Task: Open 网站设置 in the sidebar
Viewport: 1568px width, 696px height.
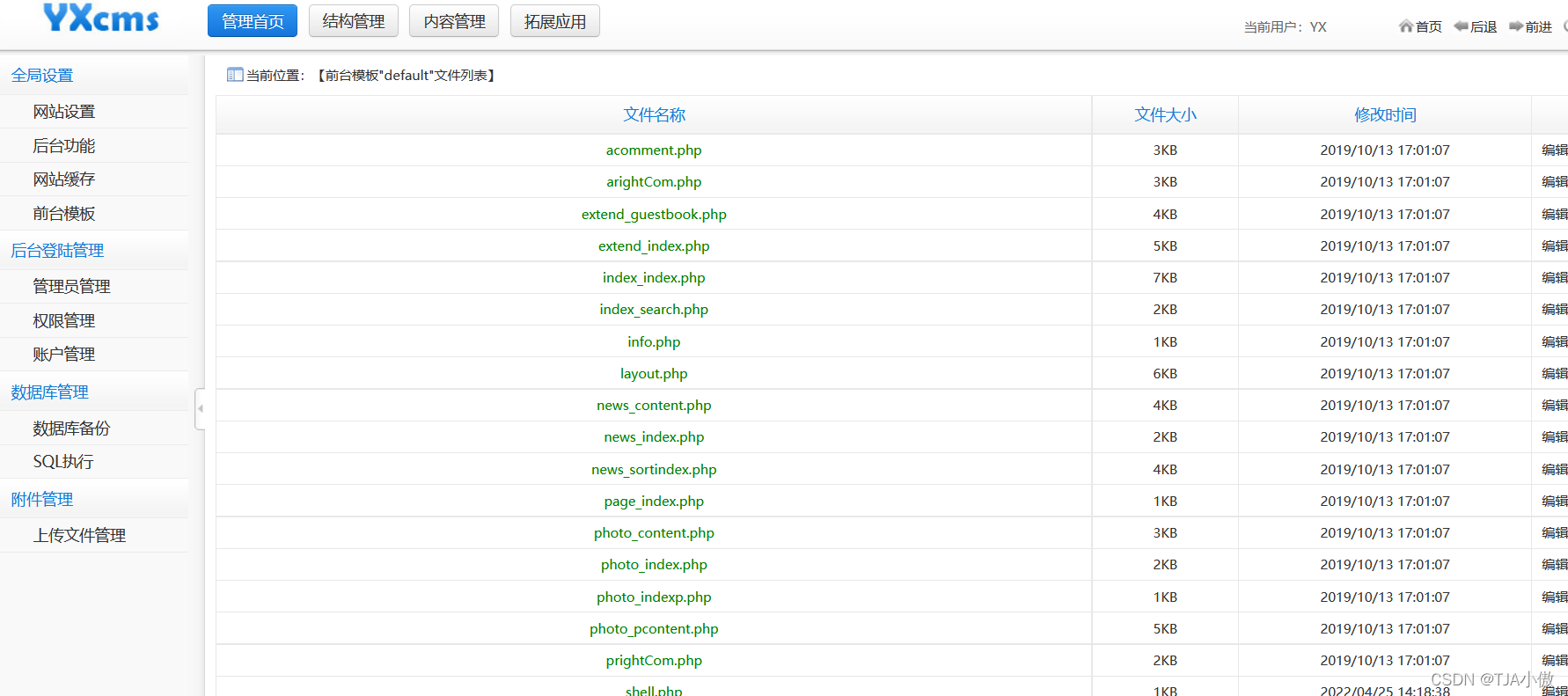Action: pyautogui.click(x=64, y=112)
